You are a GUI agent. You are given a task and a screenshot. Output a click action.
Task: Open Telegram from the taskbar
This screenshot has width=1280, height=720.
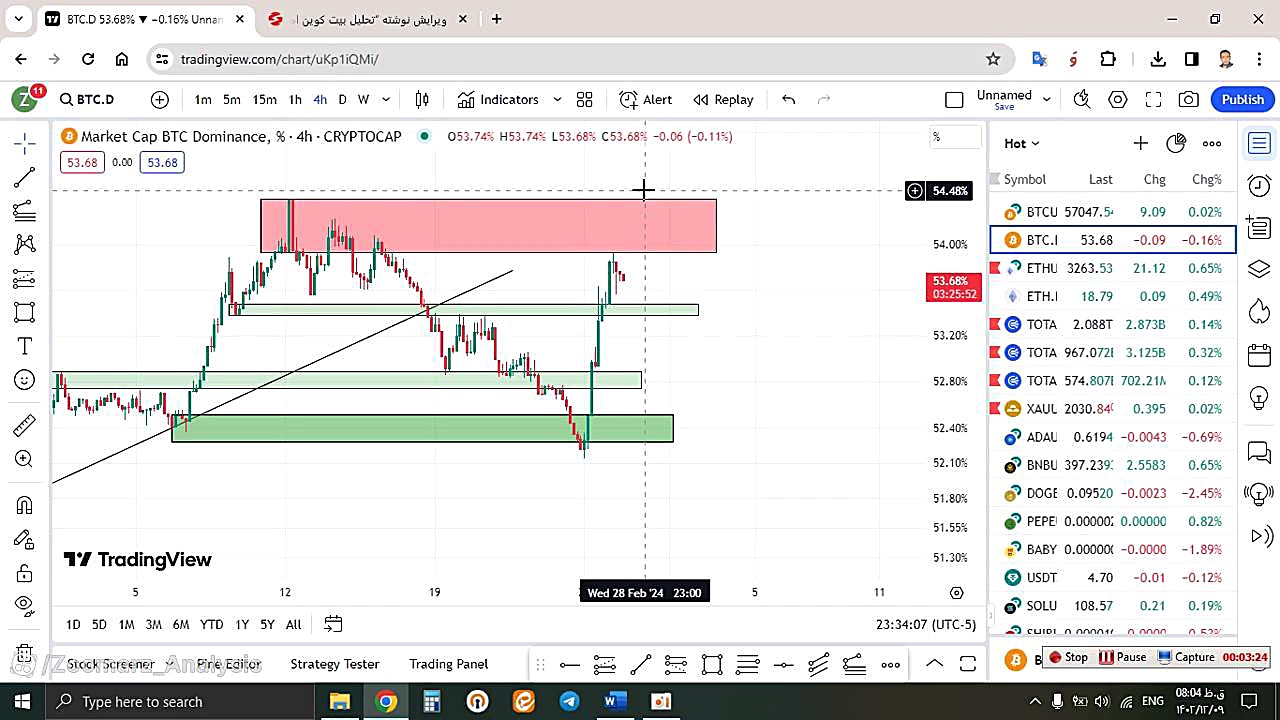(569, 701)
